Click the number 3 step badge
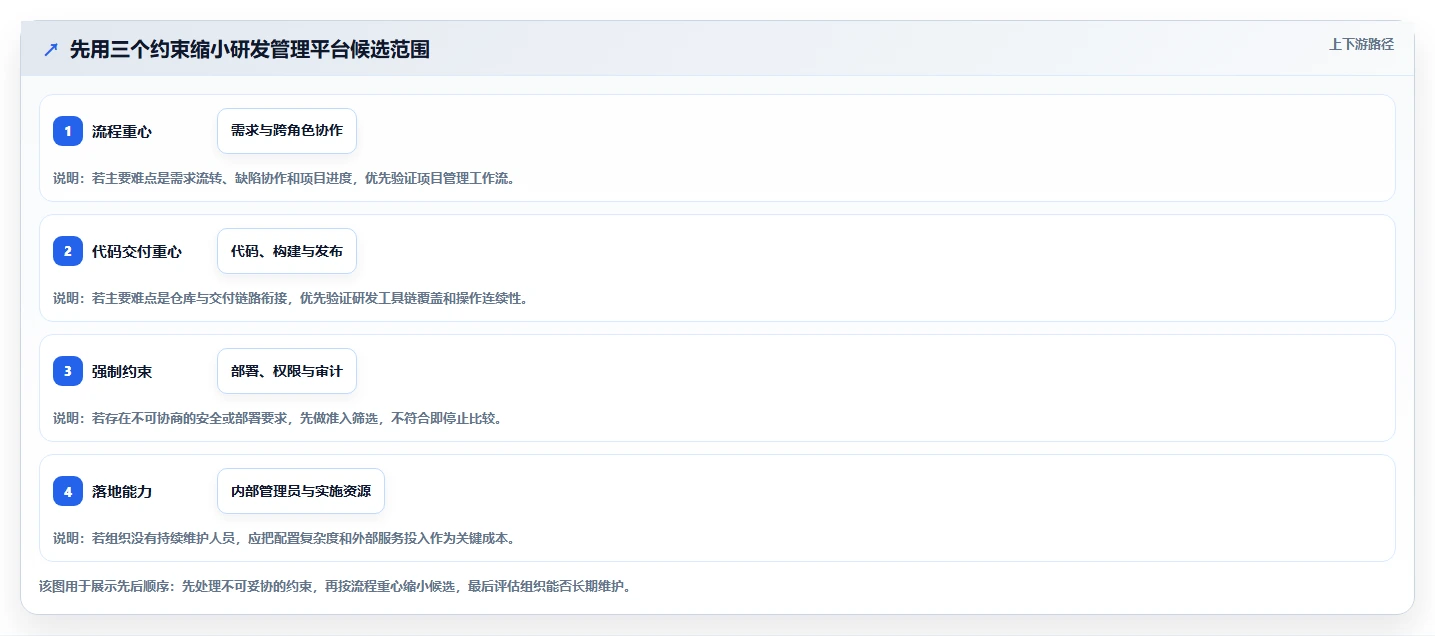The height and width of the screenshot is (636, 1435). pyautogui.click(x=68, y=371)
